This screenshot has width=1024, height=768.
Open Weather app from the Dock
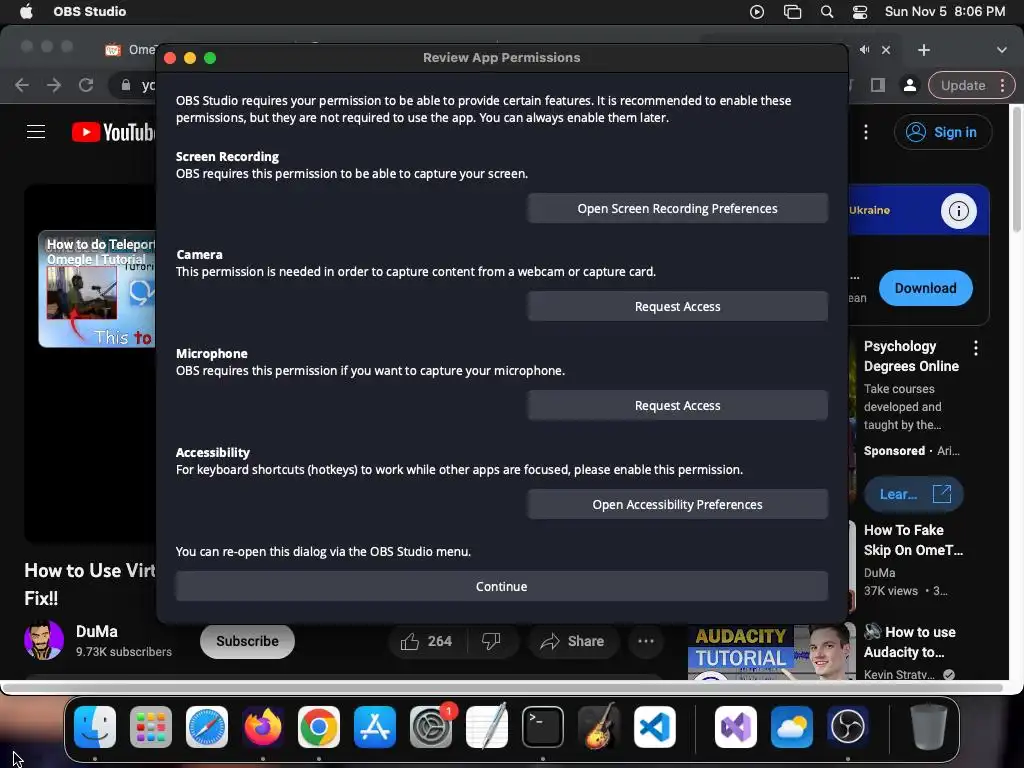pyautogui.click(x=792, y=727)
